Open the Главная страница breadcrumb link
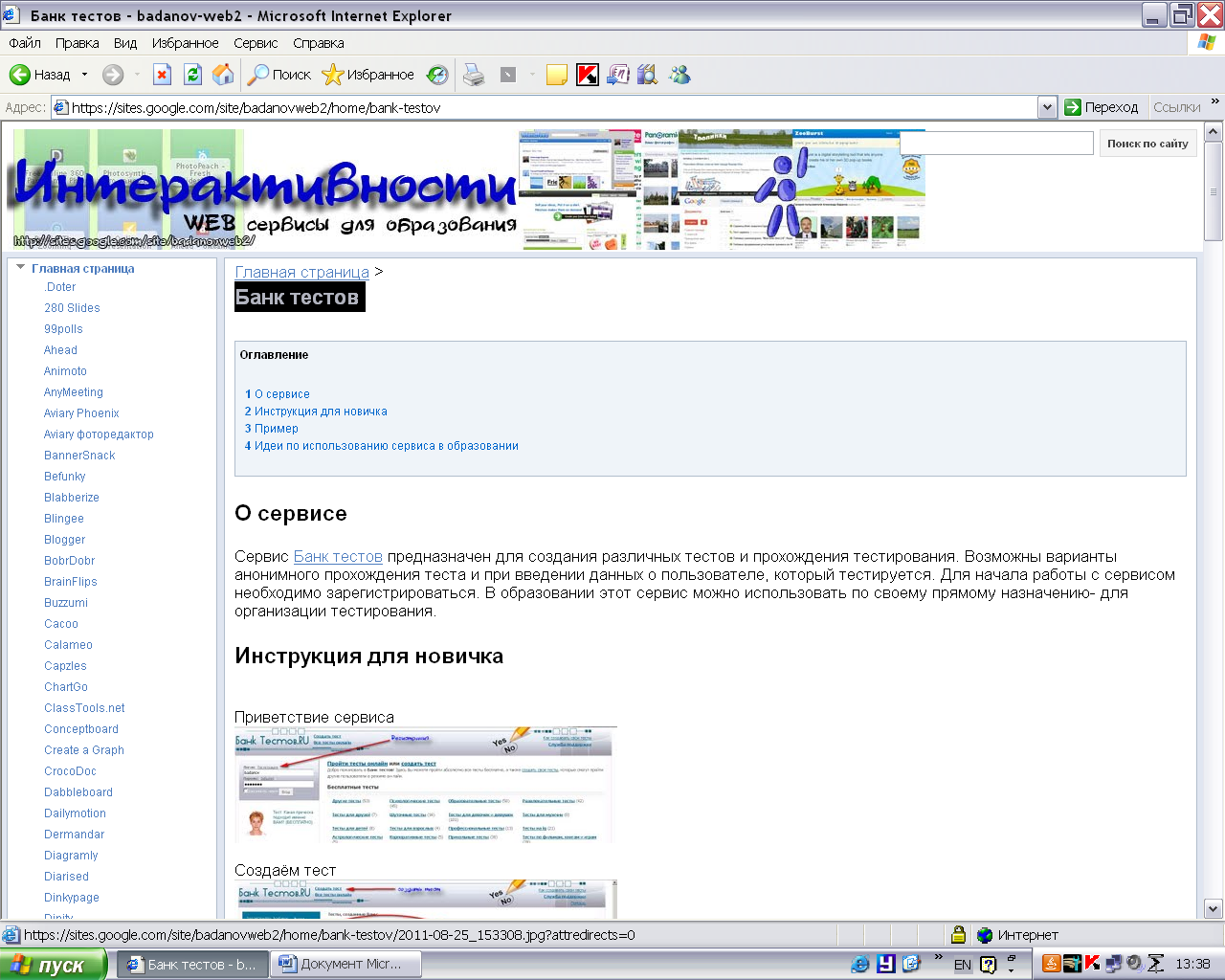The height and width of the screenshot is (980, 1225). 302,273
